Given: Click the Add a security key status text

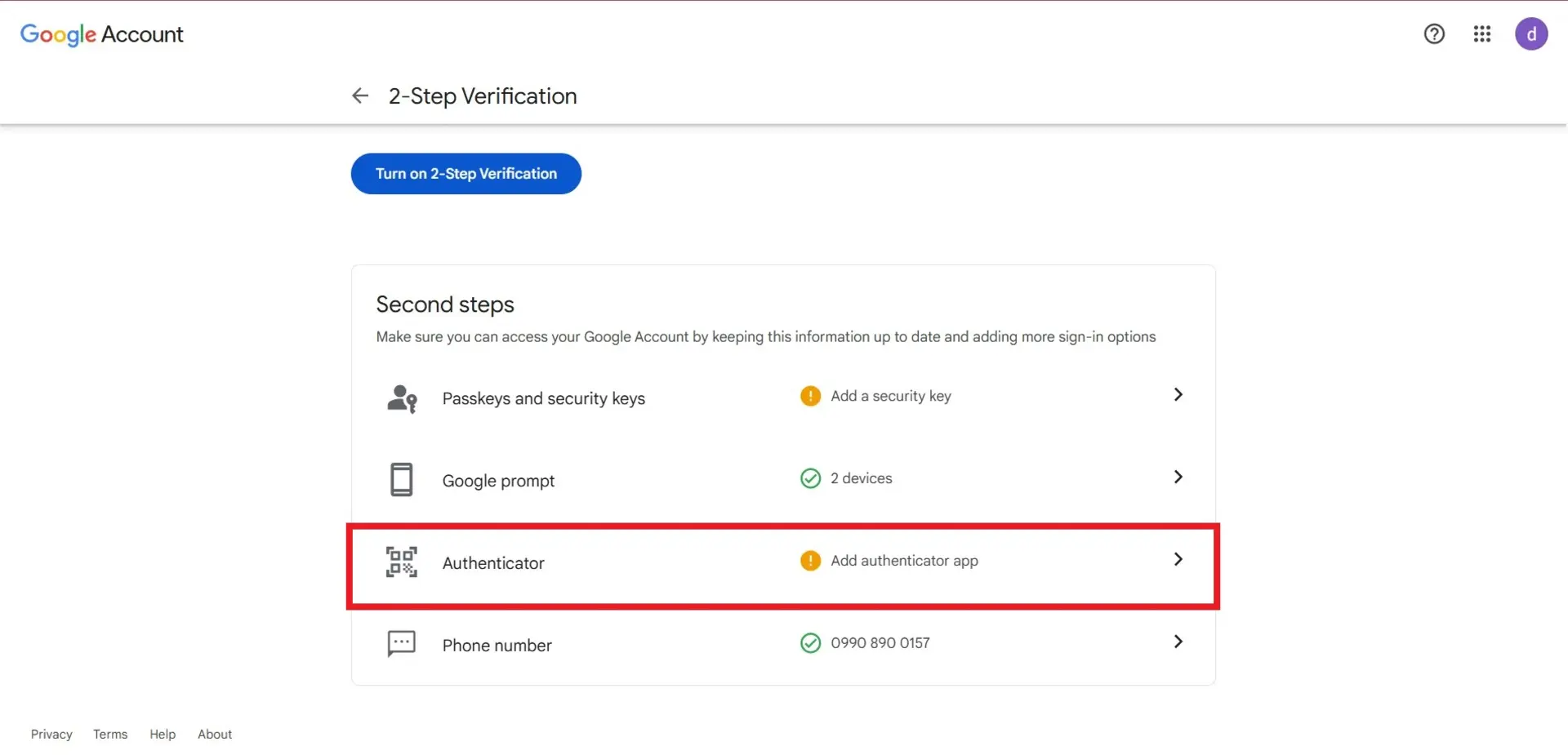Looking at the screenshot, I should 891,396.
